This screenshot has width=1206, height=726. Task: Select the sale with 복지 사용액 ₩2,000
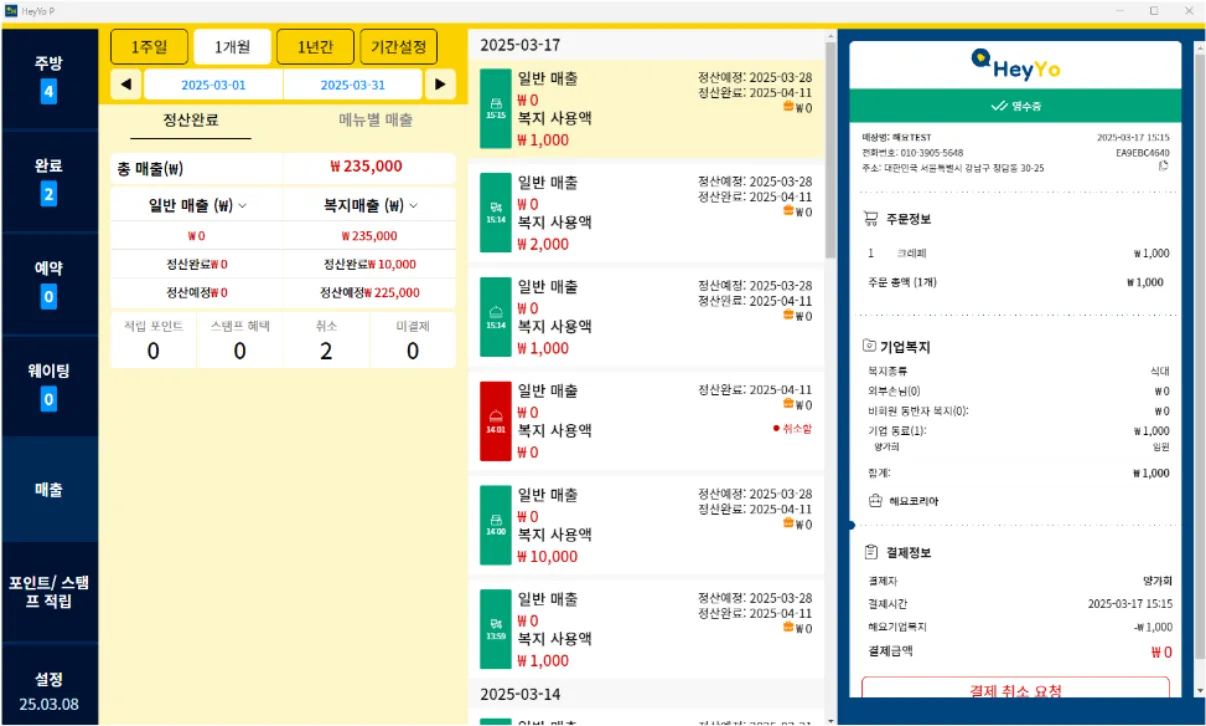(647, 212)
